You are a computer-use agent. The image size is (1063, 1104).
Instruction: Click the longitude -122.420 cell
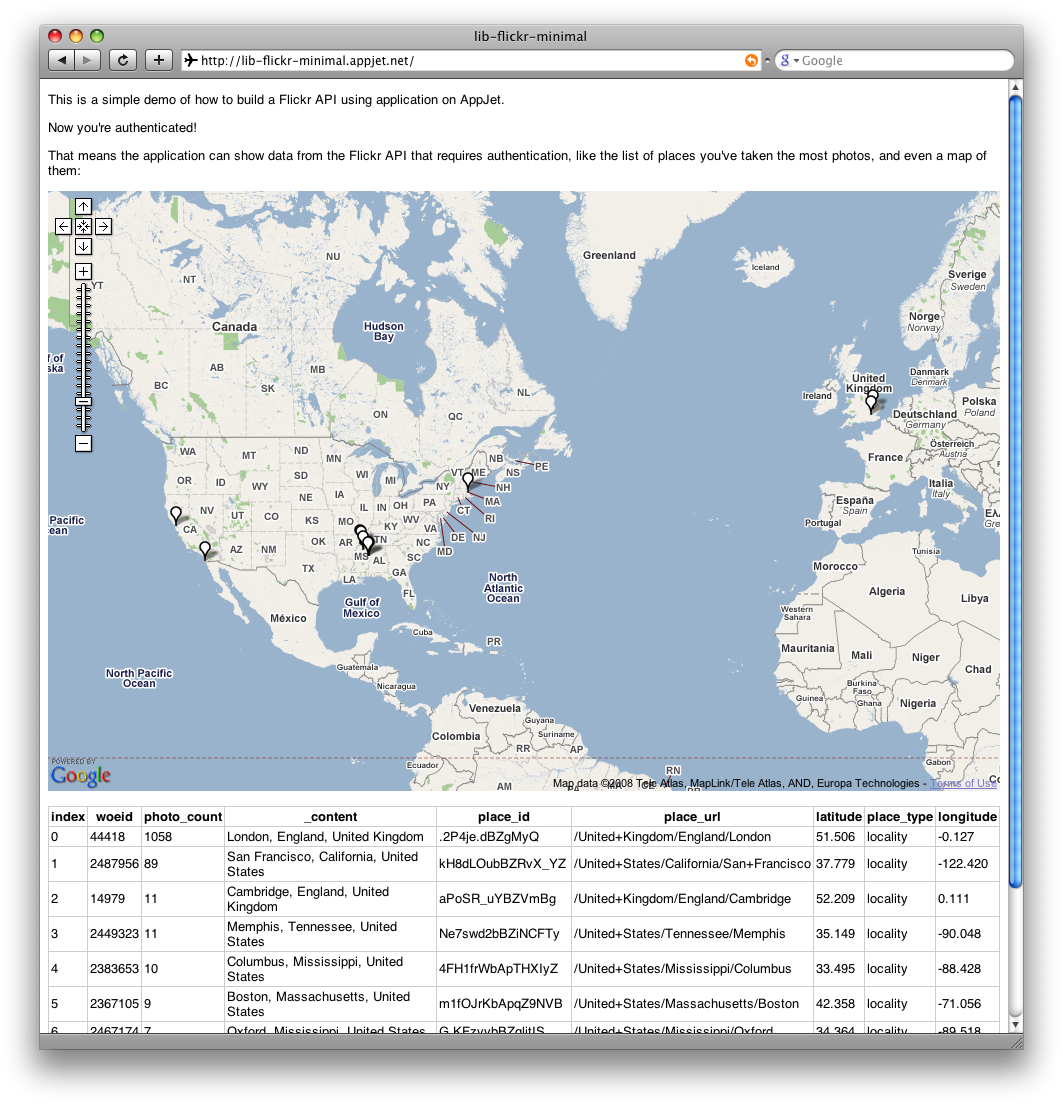(x=967, y=864)
